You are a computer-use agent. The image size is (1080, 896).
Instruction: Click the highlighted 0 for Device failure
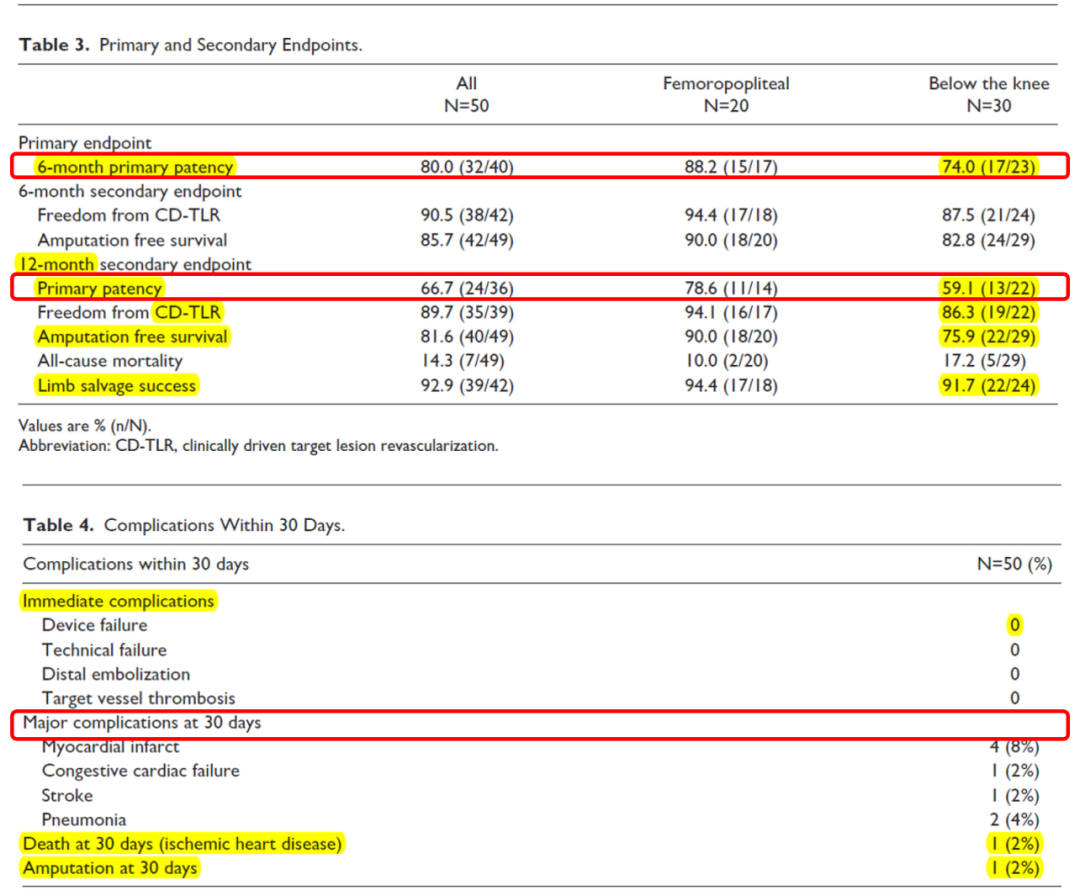tap(1014, 626)
